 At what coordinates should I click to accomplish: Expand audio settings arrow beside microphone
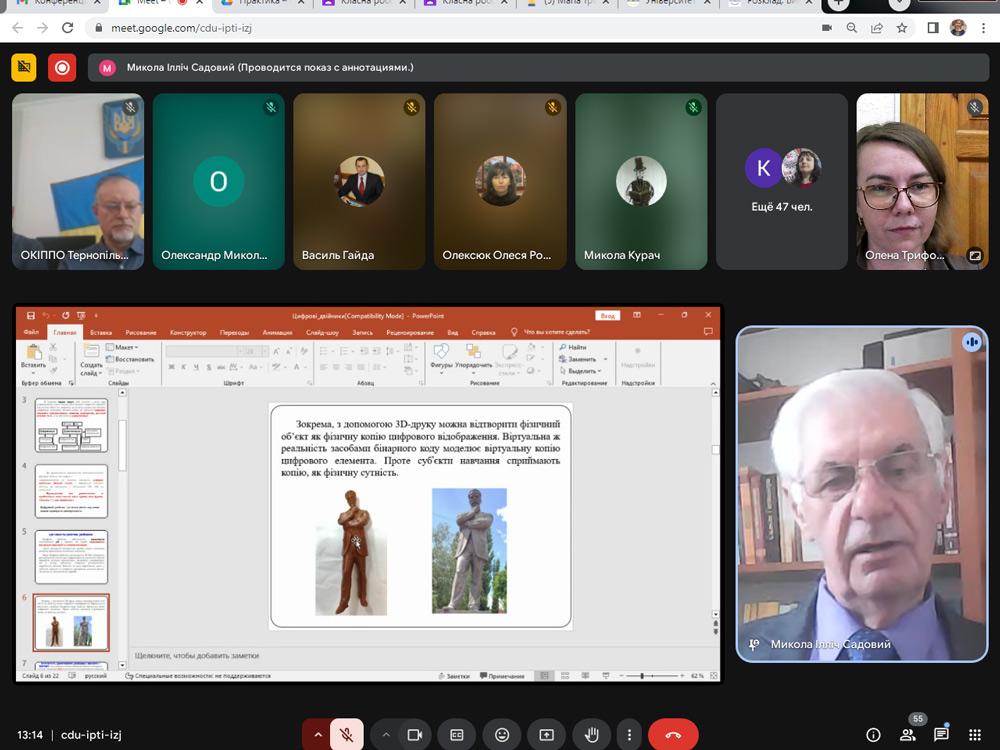(318, 735)
